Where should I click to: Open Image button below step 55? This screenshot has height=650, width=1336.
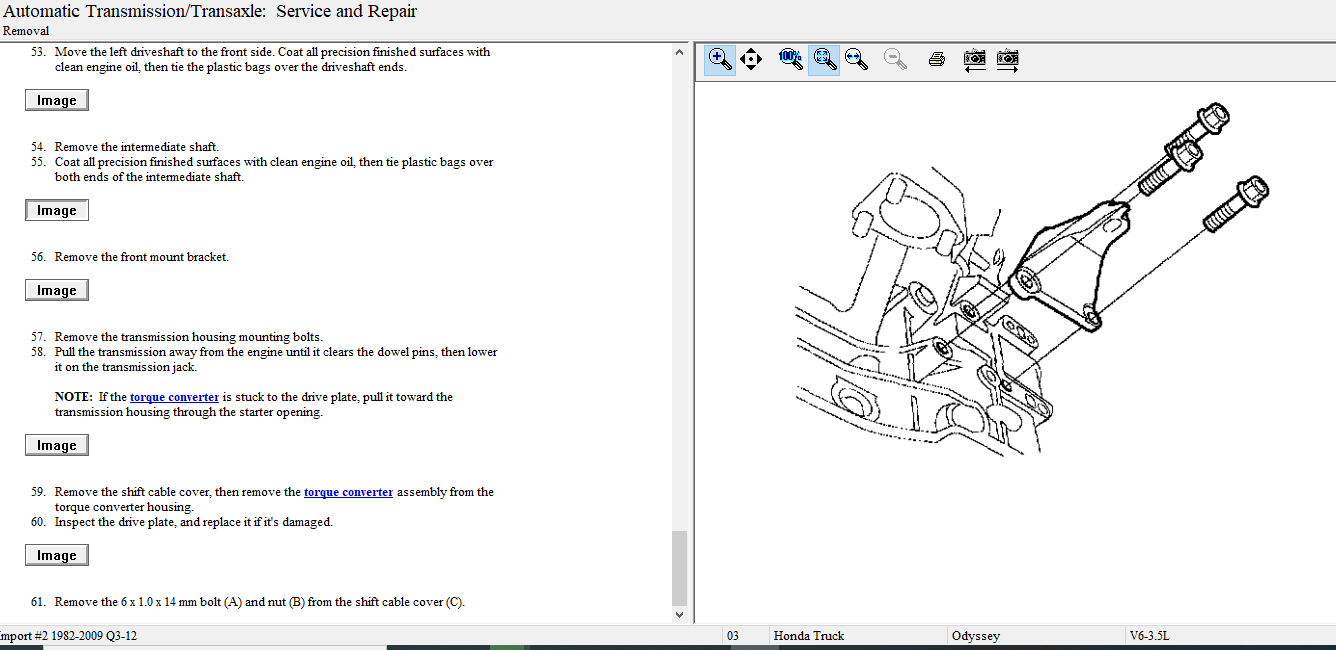pos(57,210)
